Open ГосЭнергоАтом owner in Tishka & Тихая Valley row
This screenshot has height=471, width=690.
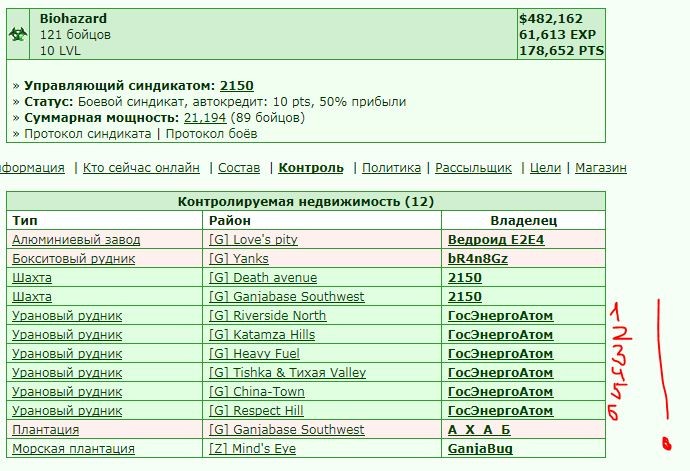point(500,372)
